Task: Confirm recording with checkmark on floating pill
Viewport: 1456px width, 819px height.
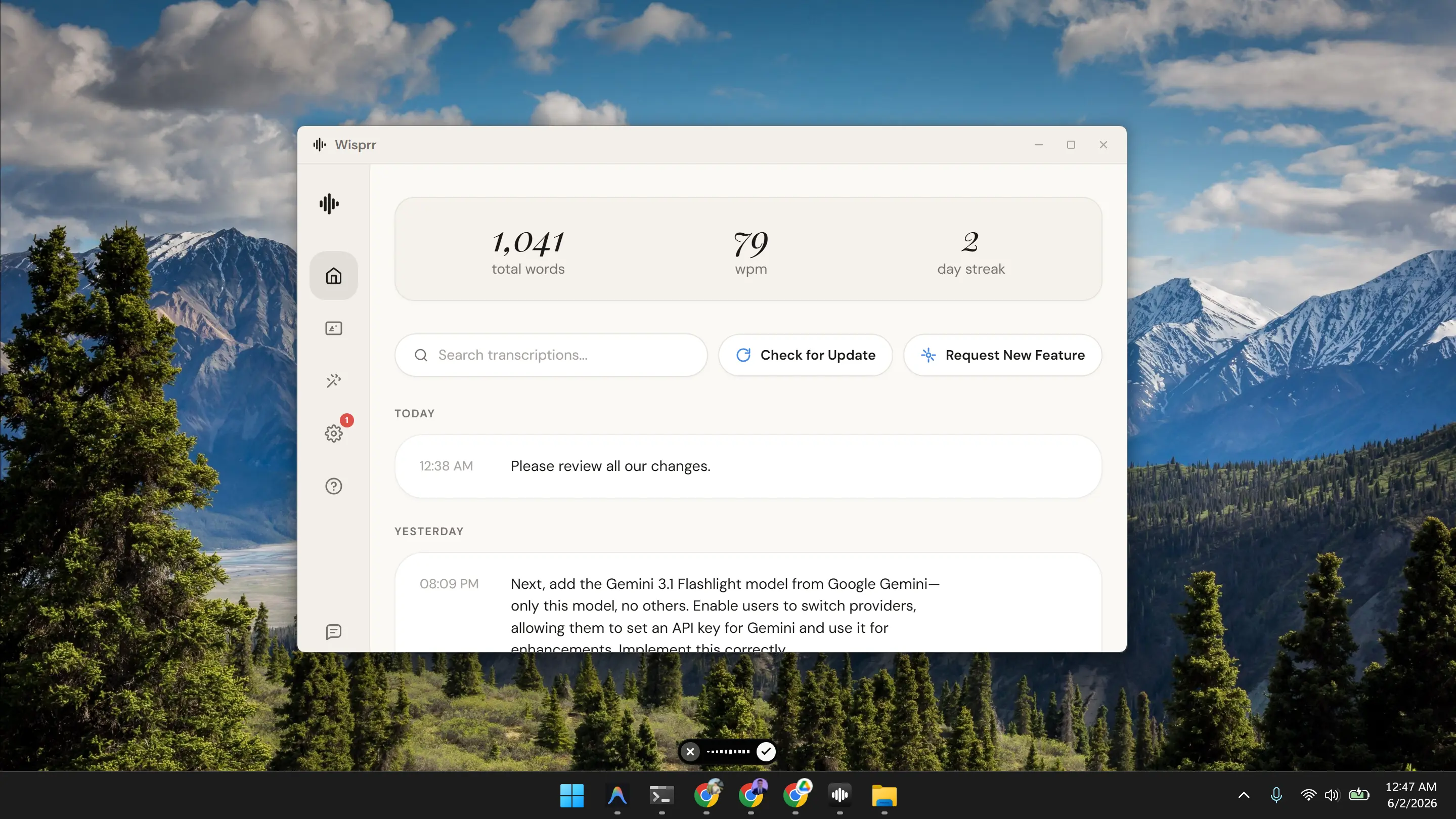Action: pos(766,752)
